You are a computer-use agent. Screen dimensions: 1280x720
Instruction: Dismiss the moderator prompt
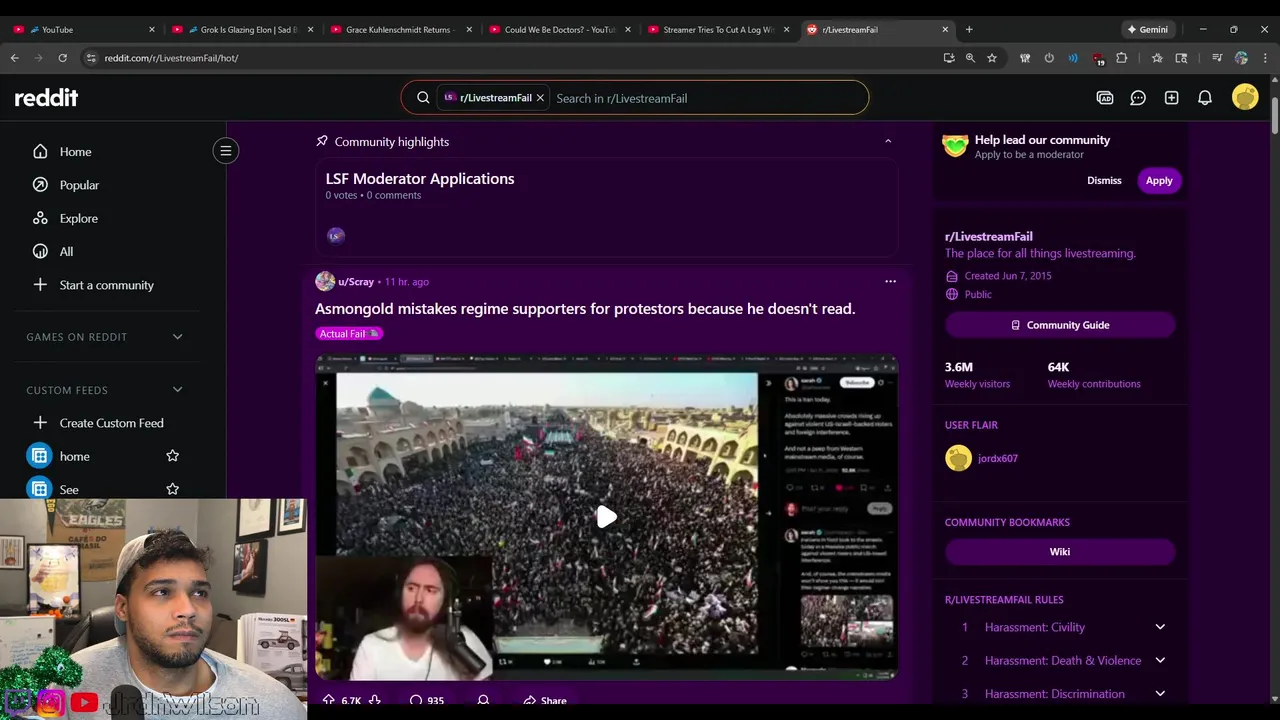pos(1104,181)
